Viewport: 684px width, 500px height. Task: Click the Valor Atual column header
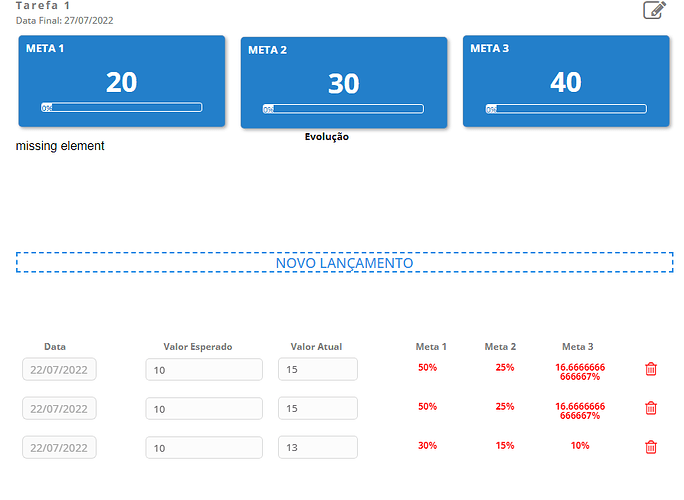coord(316,347)
